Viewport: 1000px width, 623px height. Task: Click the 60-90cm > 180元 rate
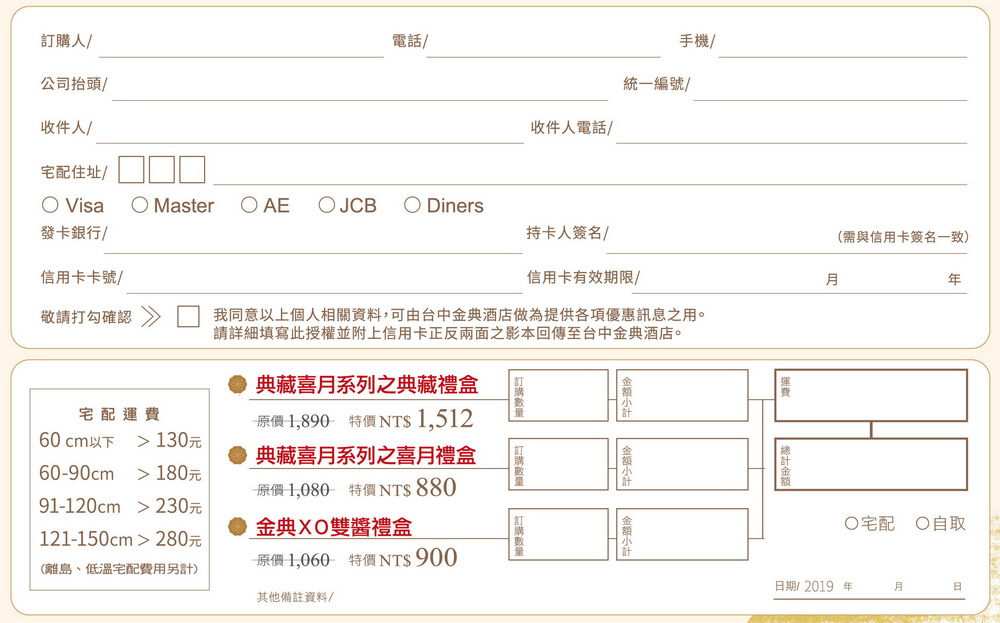[x=120, y=473]
